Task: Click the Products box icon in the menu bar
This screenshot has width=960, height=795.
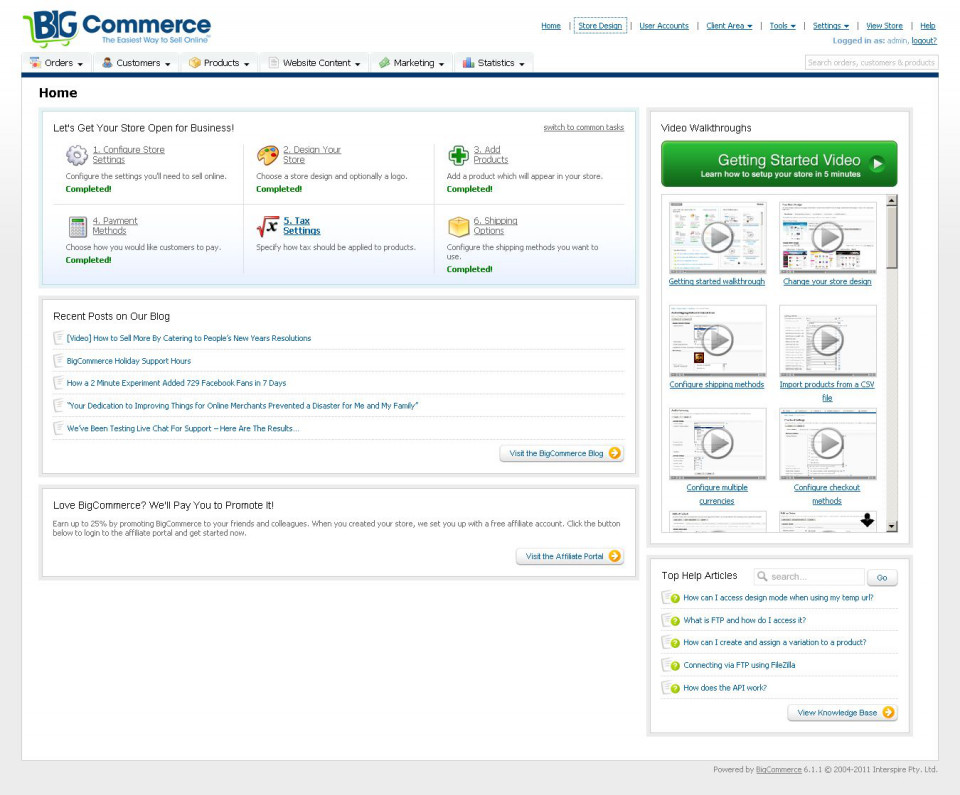Action: pos(195,62)
